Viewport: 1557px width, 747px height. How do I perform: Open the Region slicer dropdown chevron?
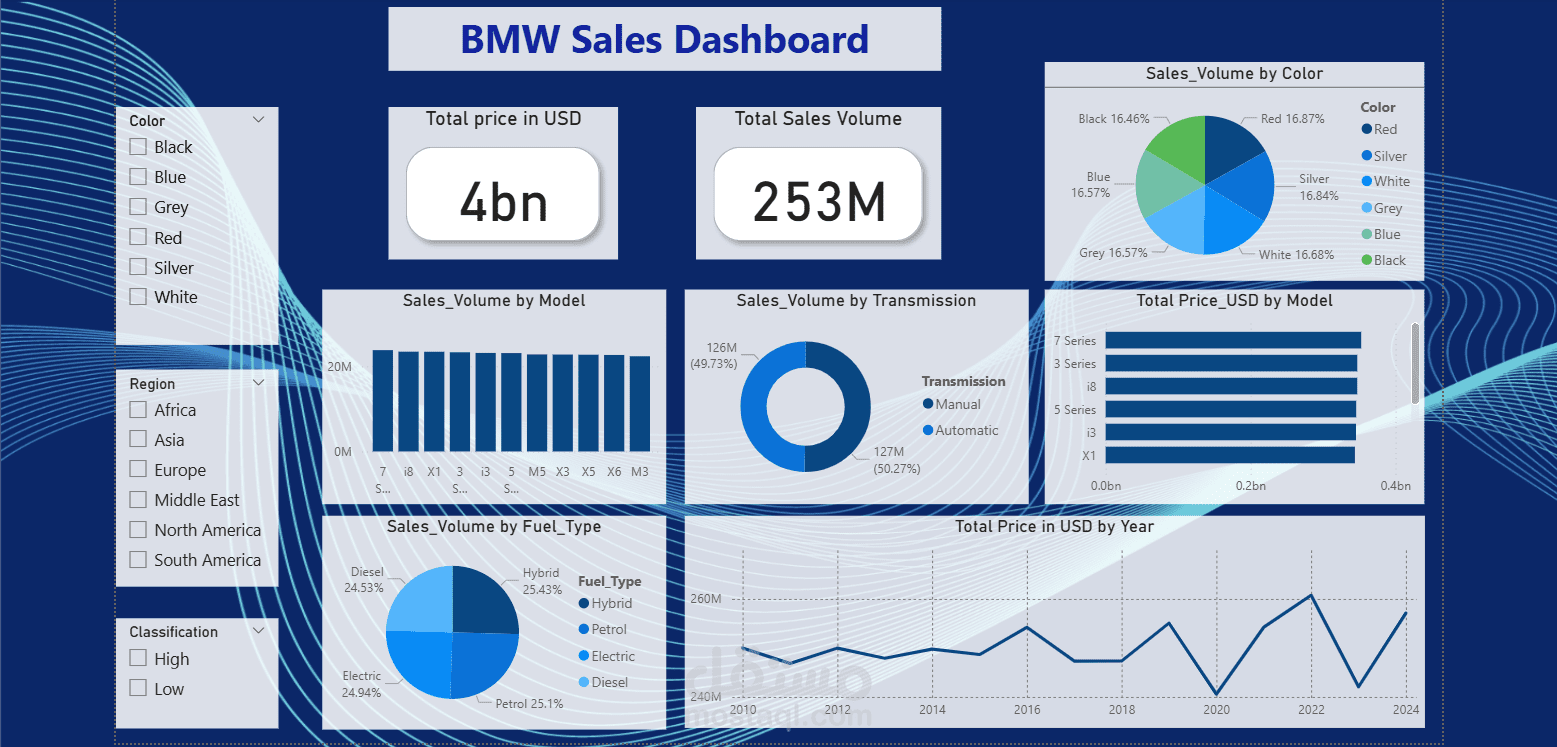tap(259, 383)
